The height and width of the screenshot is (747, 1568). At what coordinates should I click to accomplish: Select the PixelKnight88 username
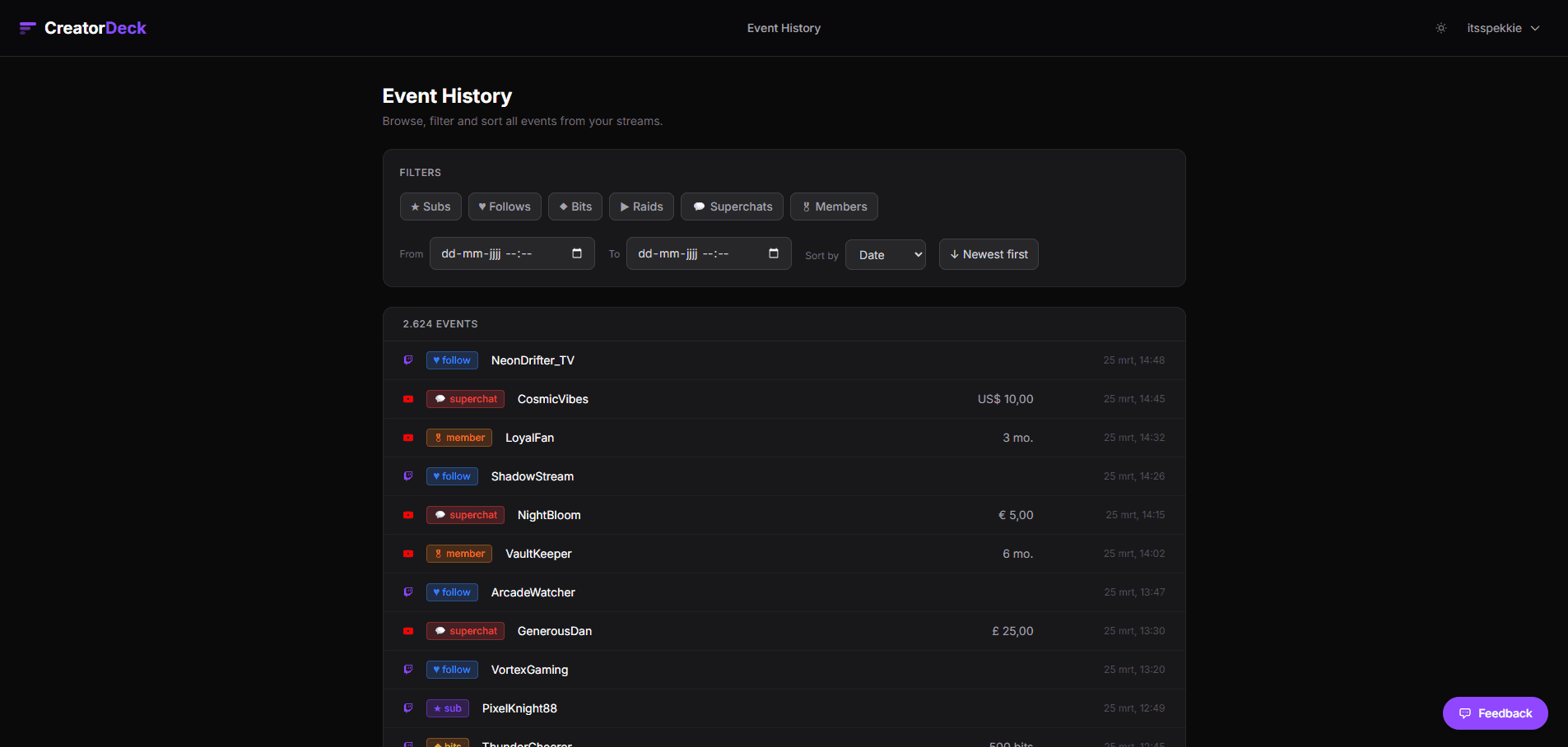point(519,708)
